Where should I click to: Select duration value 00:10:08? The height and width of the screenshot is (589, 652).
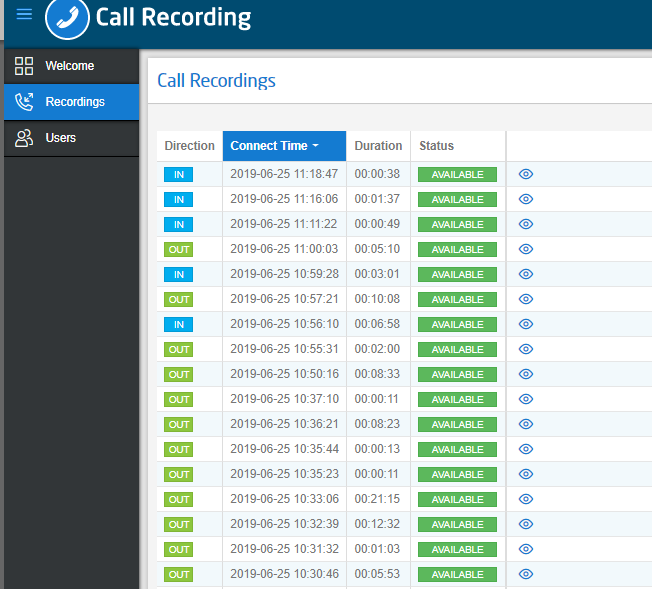(377, 299)
